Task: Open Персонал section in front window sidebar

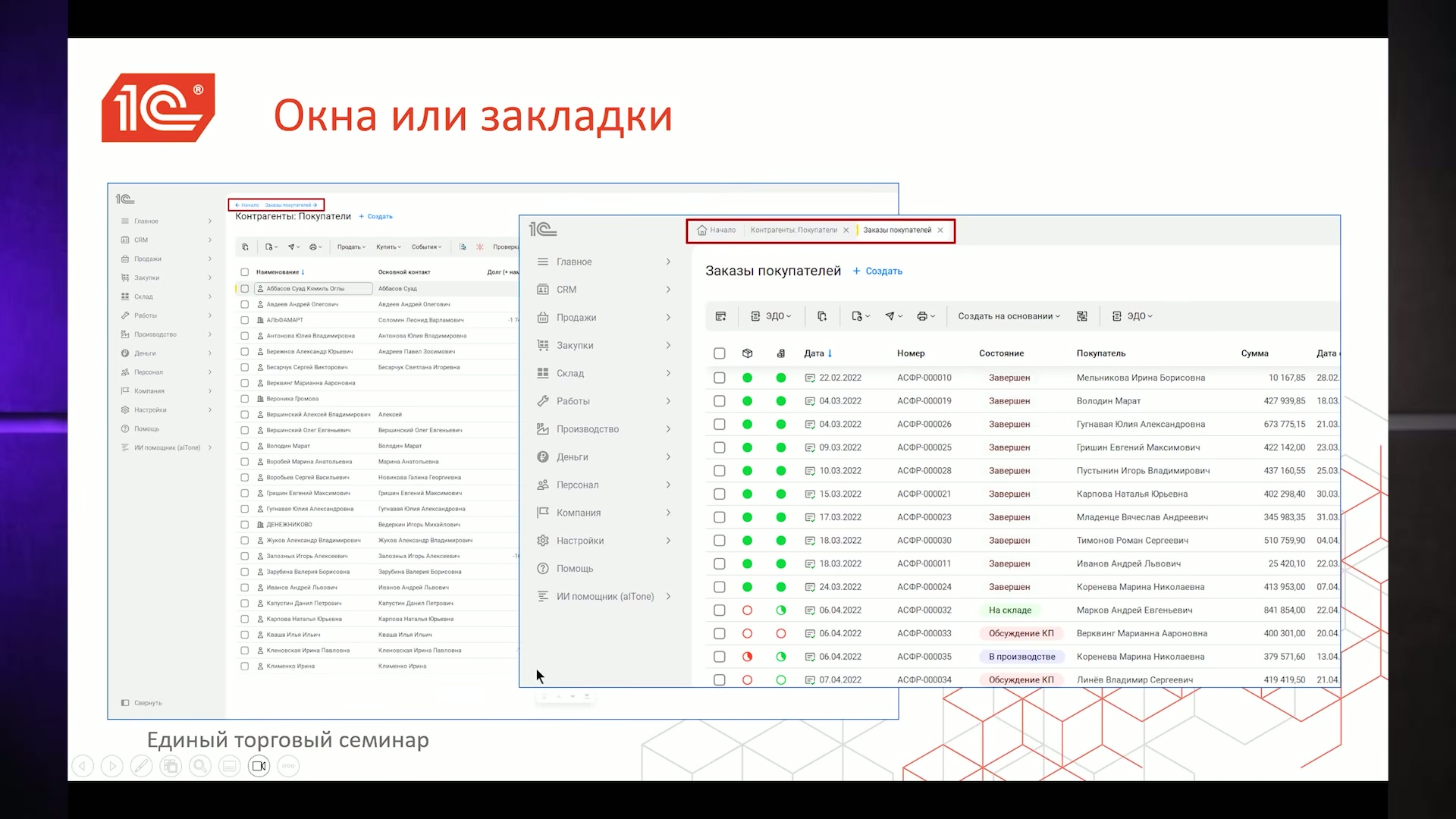Action: 604,485
